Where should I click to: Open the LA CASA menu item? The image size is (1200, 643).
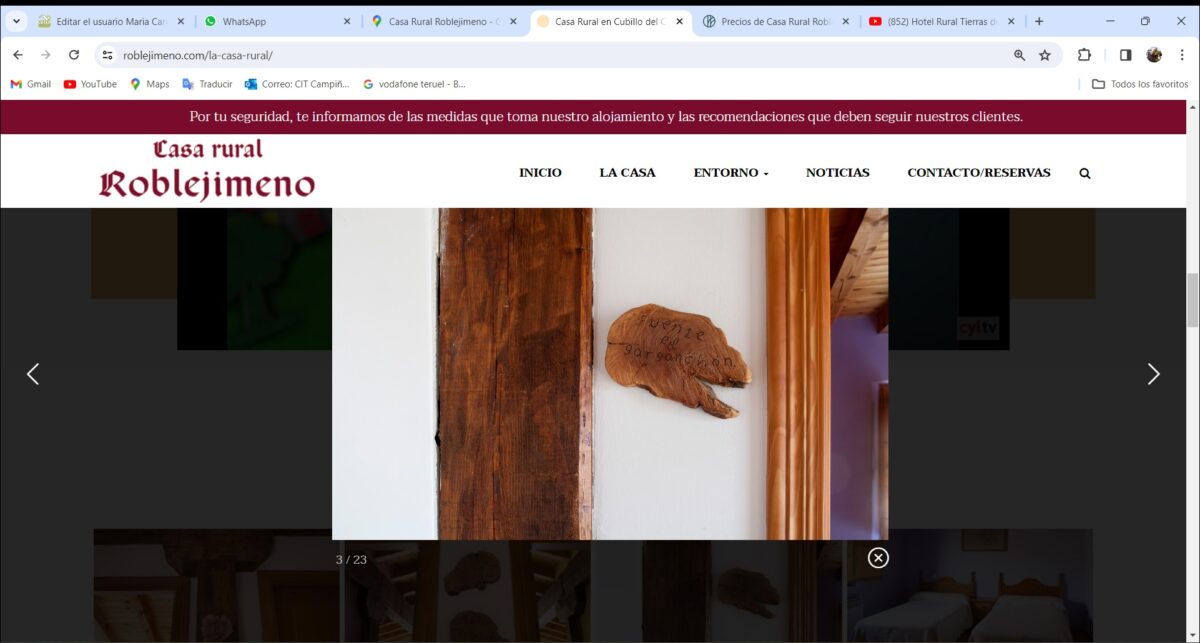[x=627, y=173]
